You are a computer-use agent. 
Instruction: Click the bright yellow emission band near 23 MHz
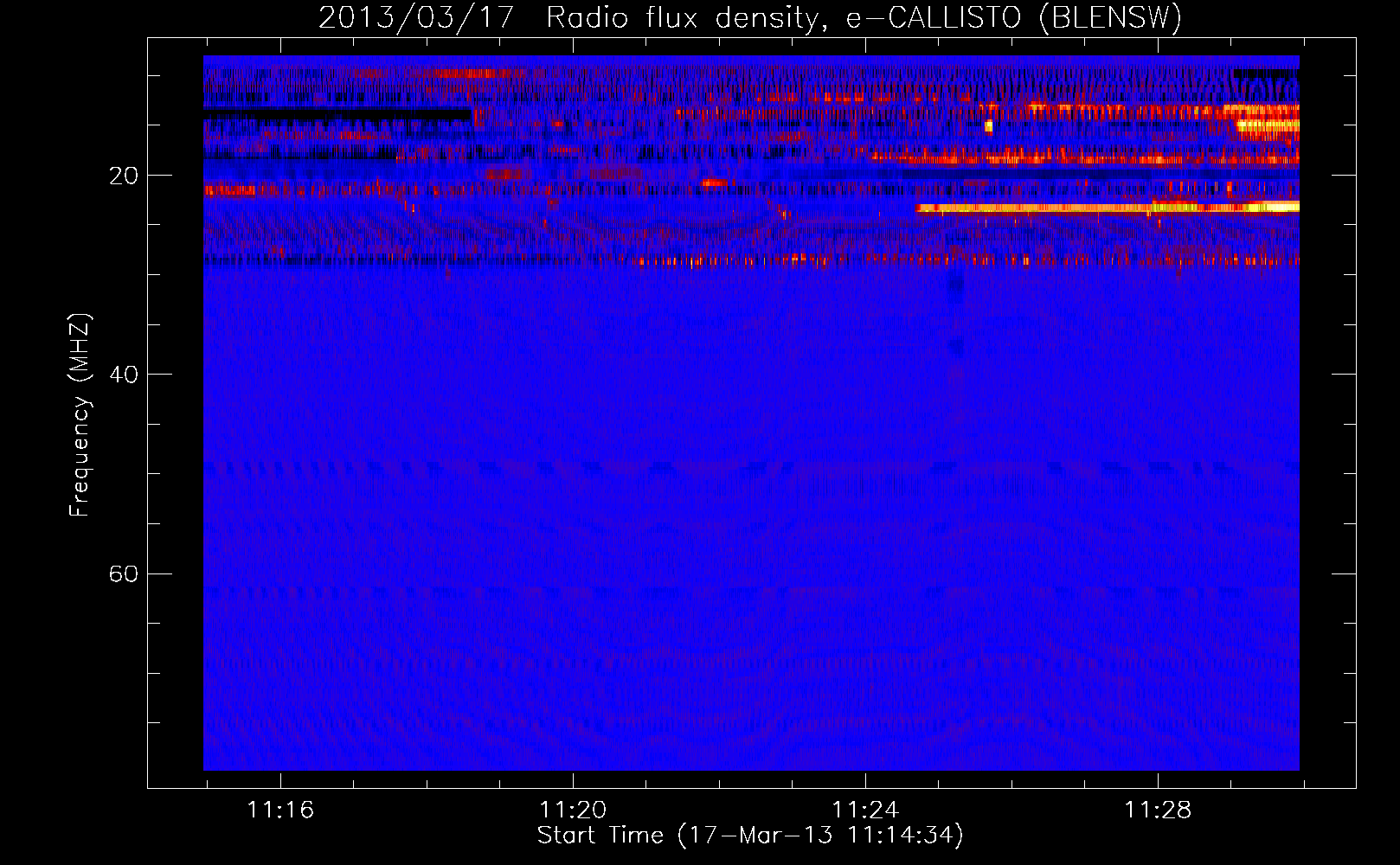(1108, 208)
